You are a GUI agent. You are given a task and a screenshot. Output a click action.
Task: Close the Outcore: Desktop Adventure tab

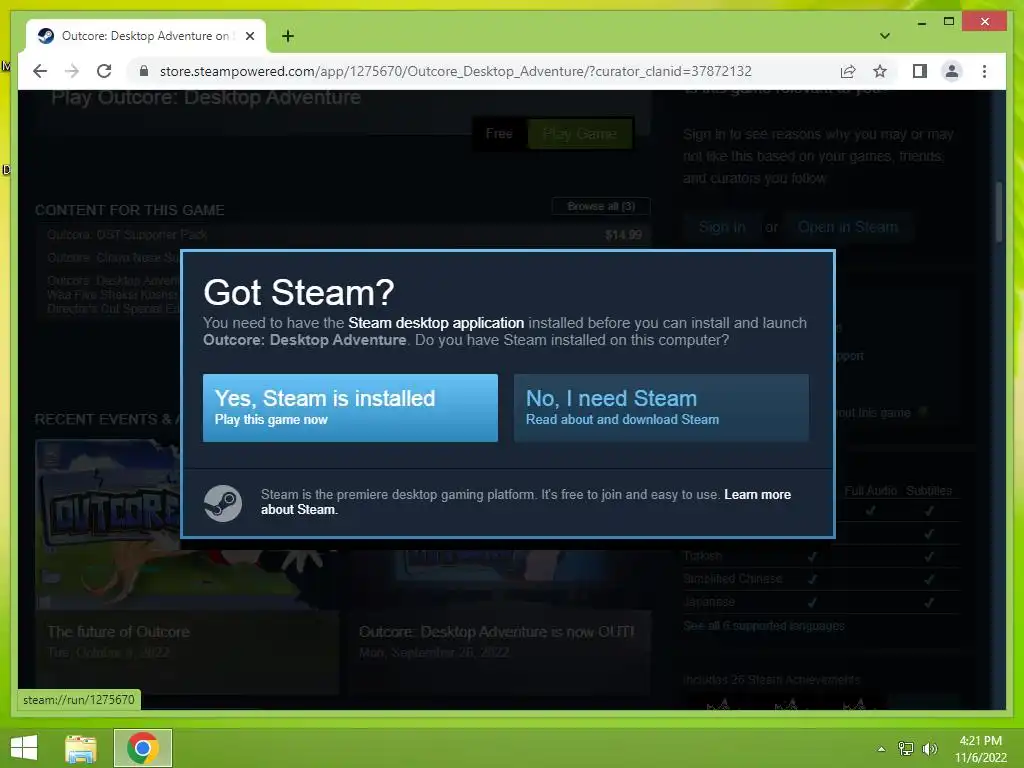click(249, 36)
